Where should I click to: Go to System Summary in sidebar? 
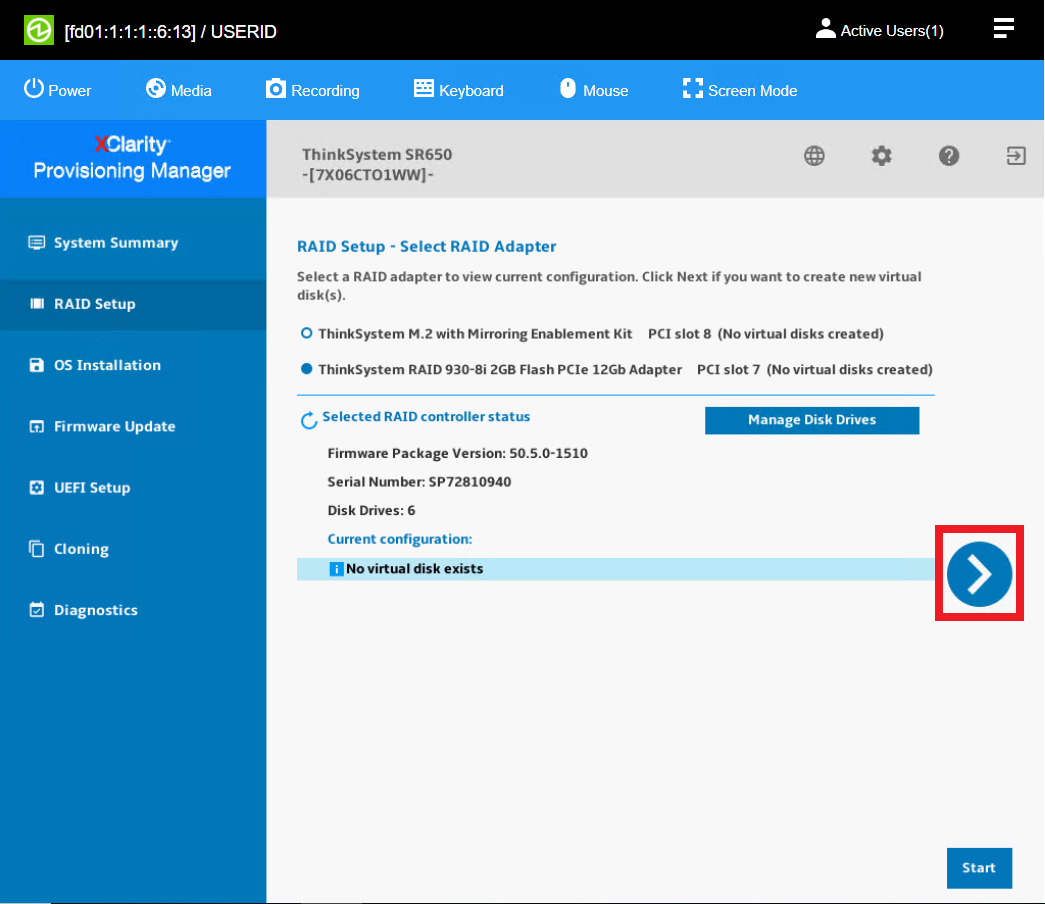coord(115,243)
